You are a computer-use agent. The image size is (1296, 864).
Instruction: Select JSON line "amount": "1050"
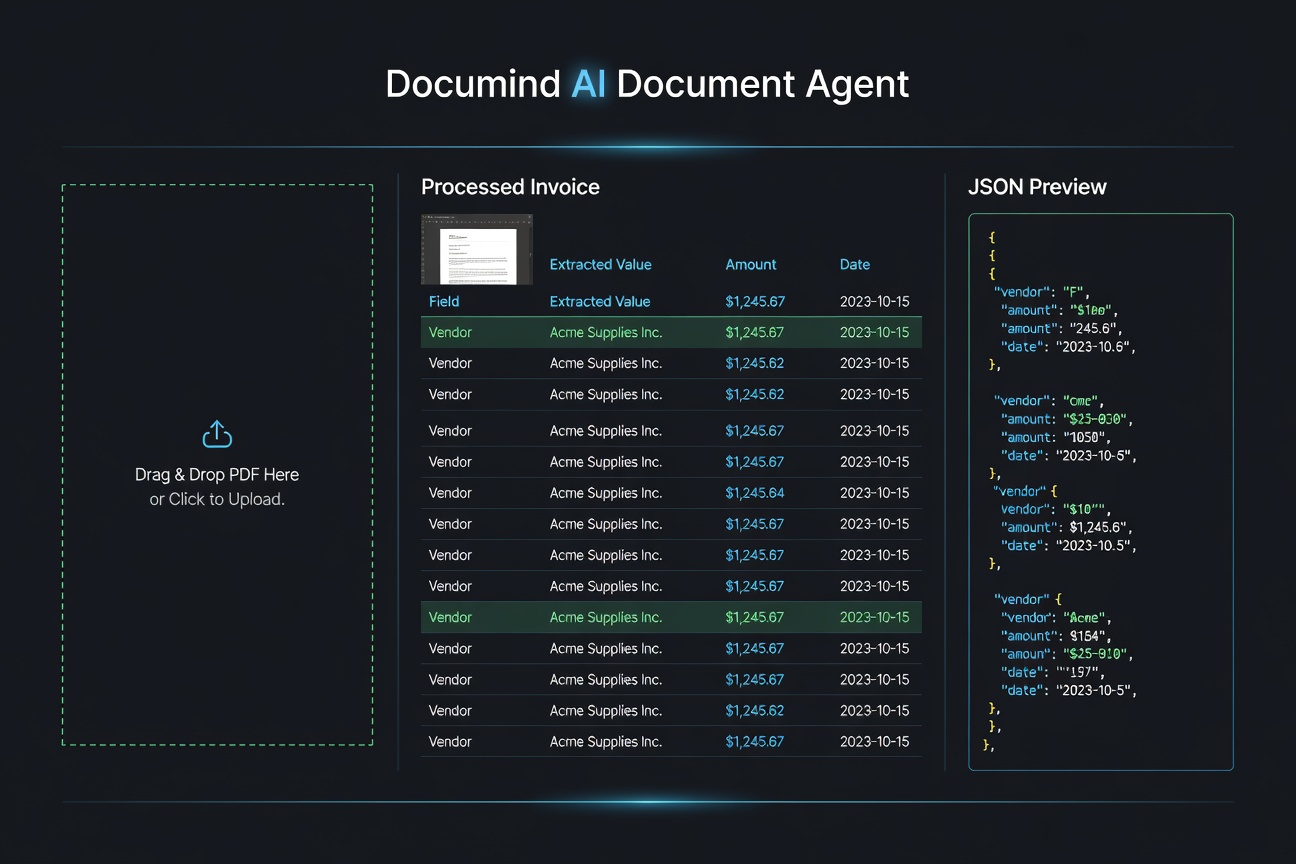point(1058,437)
